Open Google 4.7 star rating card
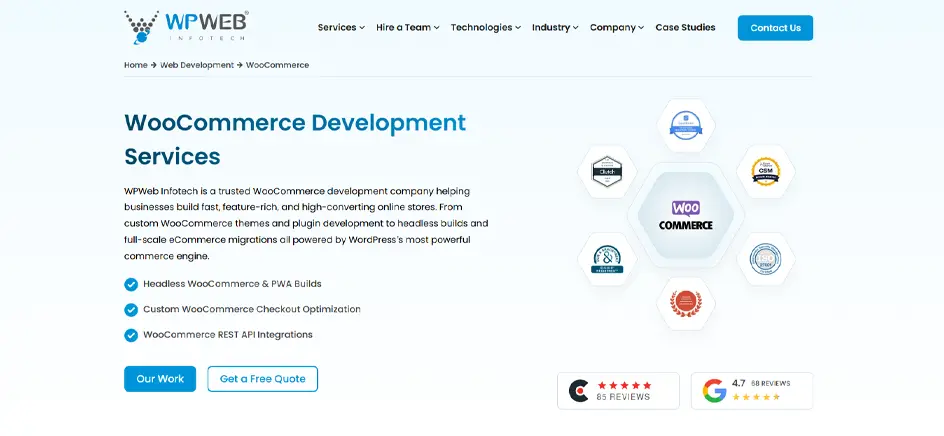The image size is (944, 436). tap(751, 391)
